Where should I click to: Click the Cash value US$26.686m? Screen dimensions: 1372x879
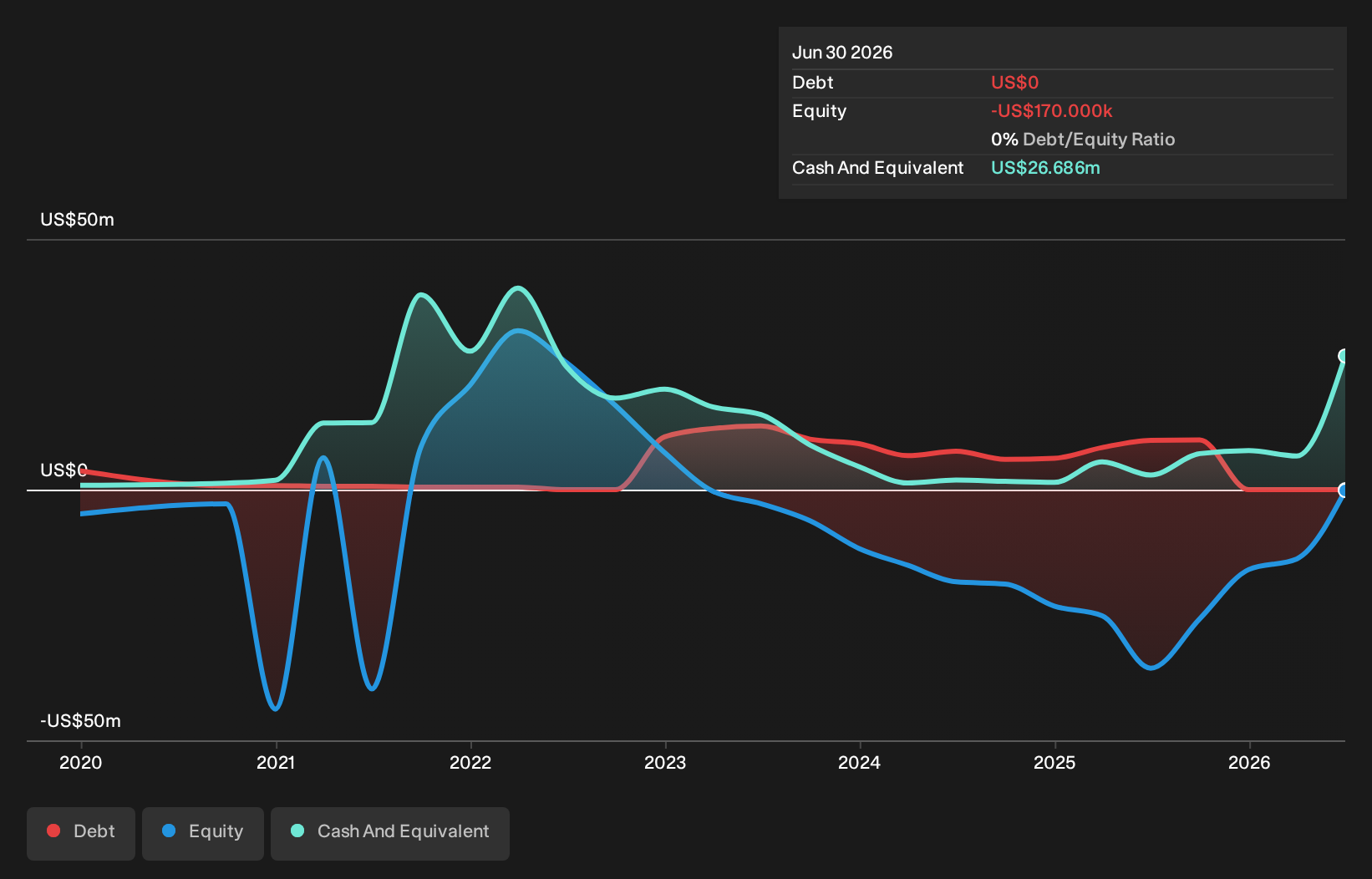tap(1045, 168)
